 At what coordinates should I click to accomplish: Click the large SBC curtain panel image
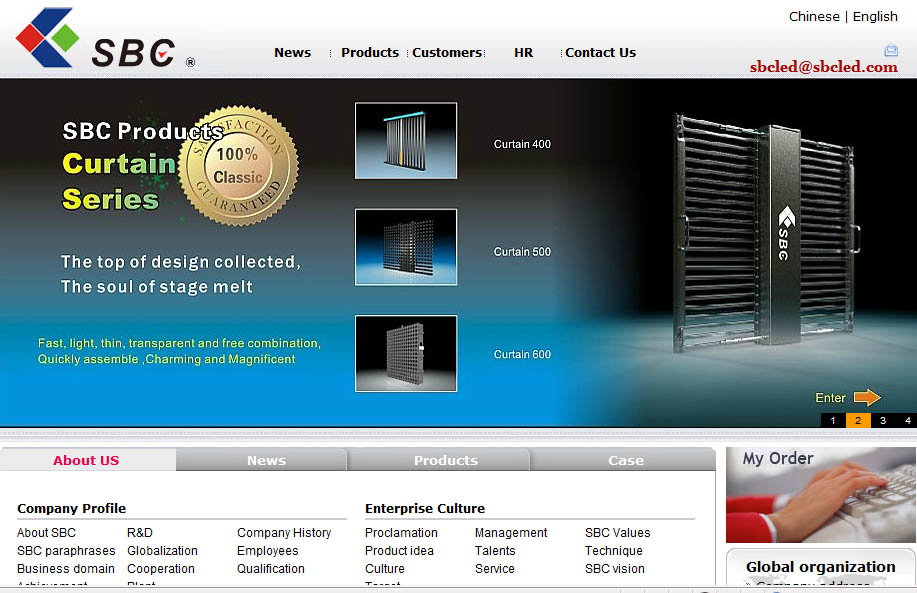point(766,234)
